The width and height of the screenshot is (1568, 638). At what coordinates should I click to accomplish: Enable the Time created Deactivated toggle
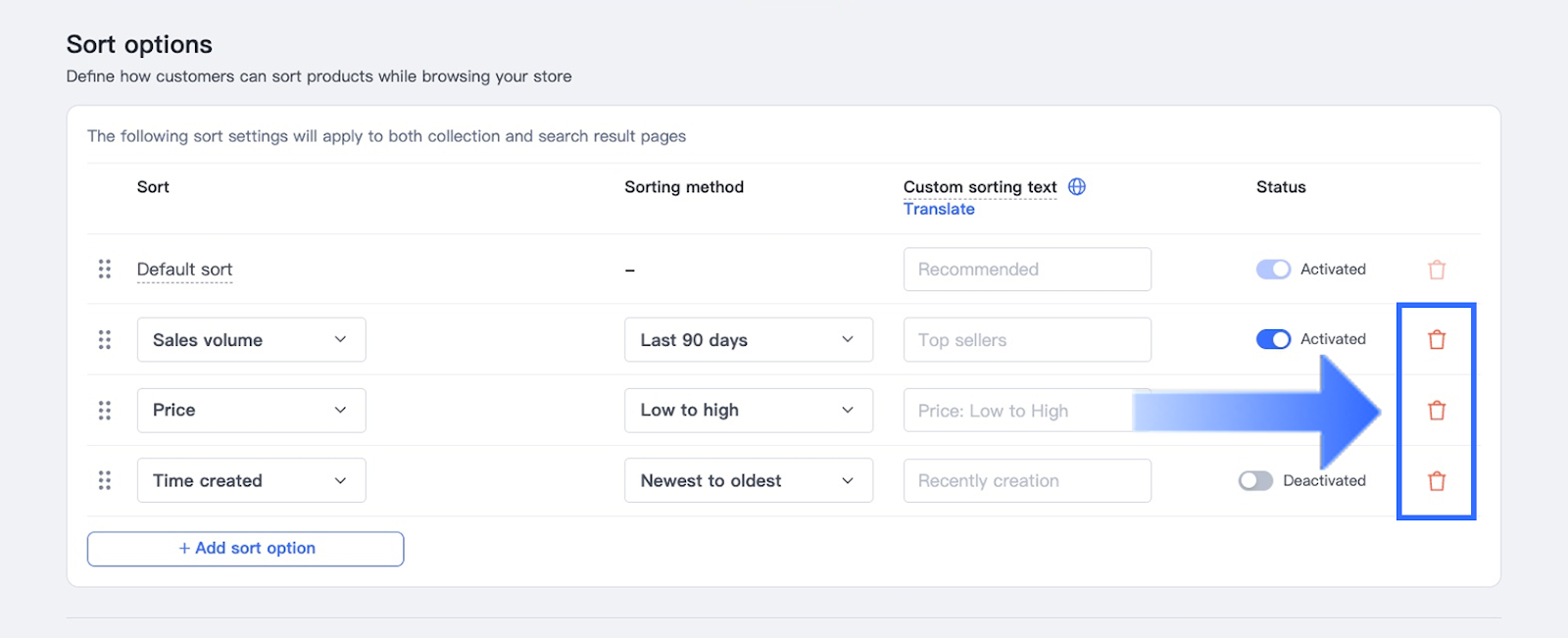coord(1255,480)
